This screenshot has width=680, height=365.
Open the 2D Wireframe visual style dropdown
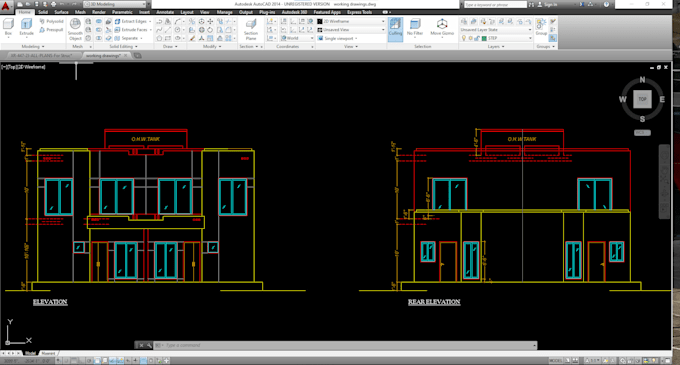tap(351, 21)
